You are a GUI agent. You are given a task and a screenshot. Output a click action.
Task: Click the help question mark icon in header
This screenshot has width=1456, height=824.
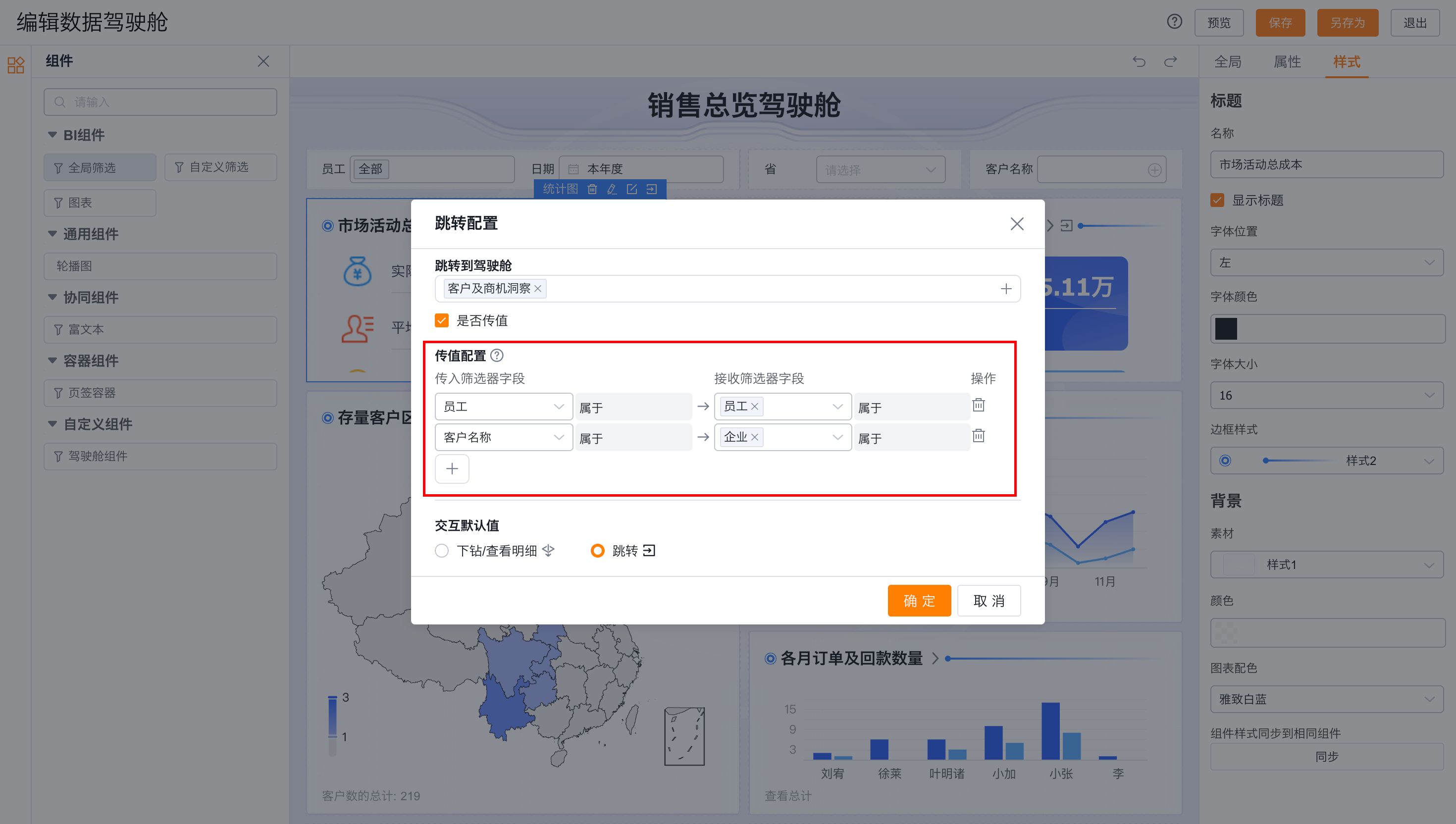pyautogui.click(x=1174, y=22)
